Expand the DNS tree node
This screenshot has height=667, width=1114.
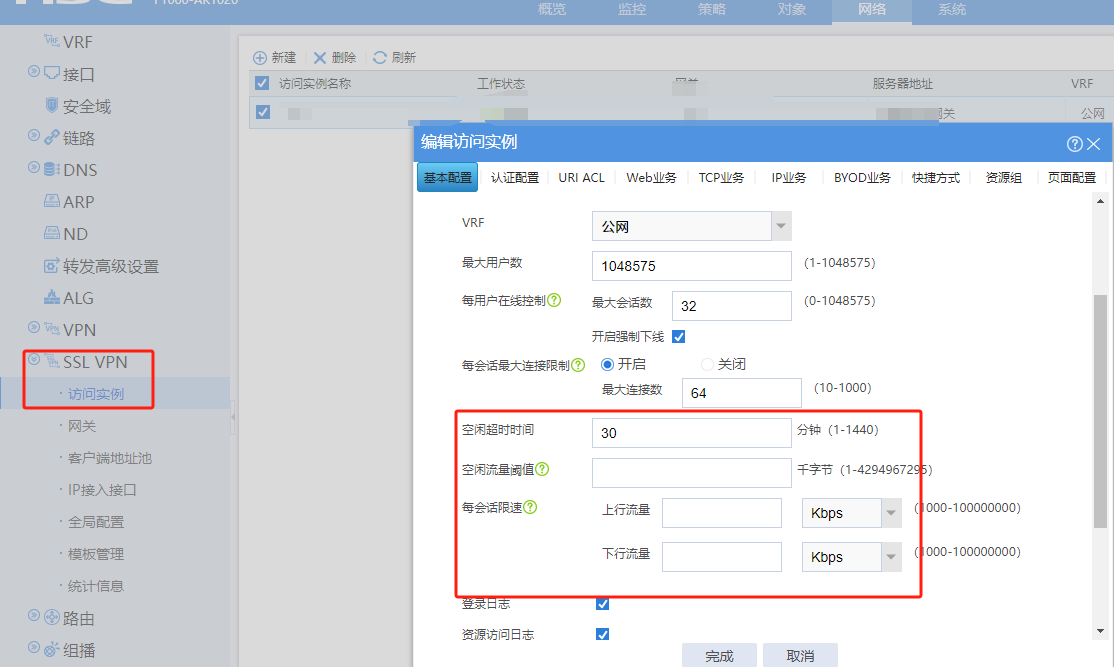[33, 167]
